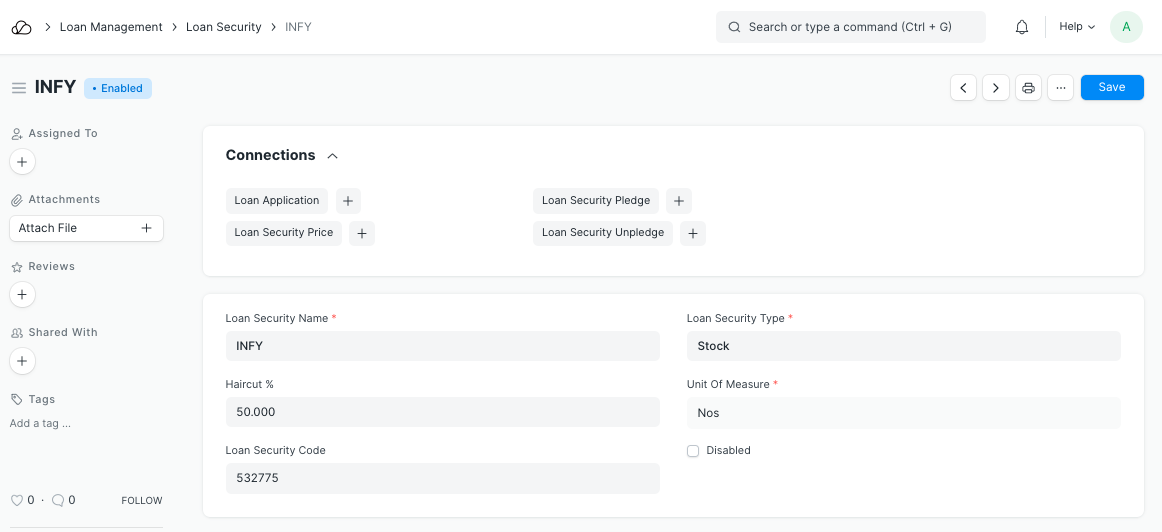The image size is (1162, 532).
Task: Open the Help dropdown menu
Action: click(1077, 27)
